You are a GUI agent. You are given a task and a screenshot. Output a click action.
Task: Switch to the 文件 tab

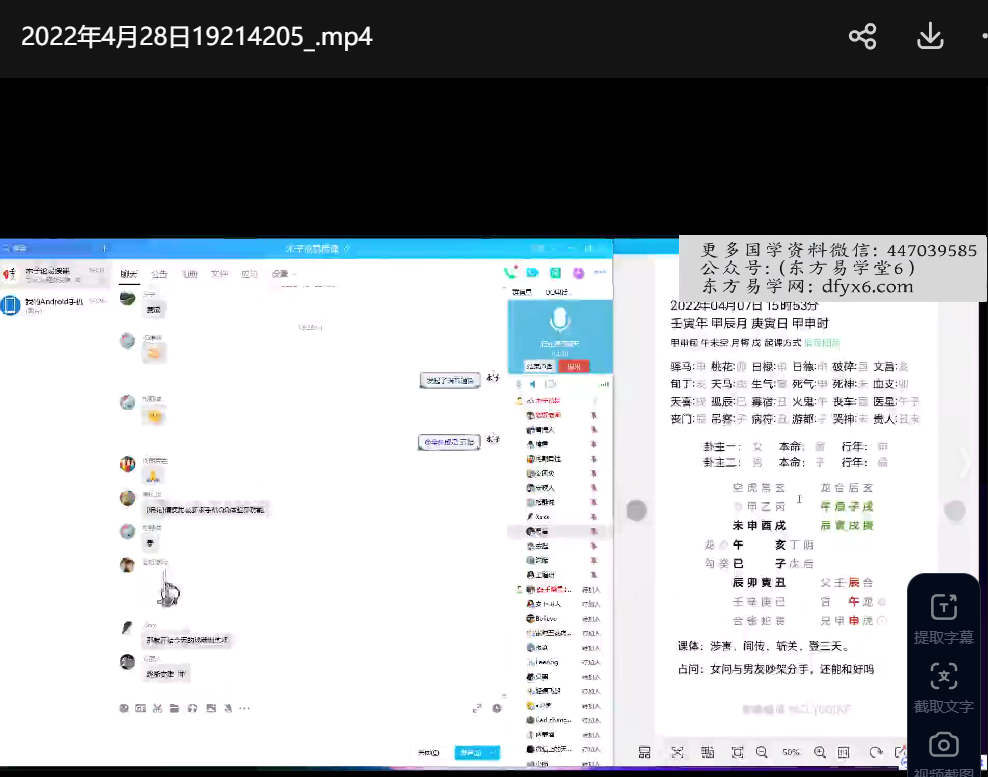[x=219, y=274]
